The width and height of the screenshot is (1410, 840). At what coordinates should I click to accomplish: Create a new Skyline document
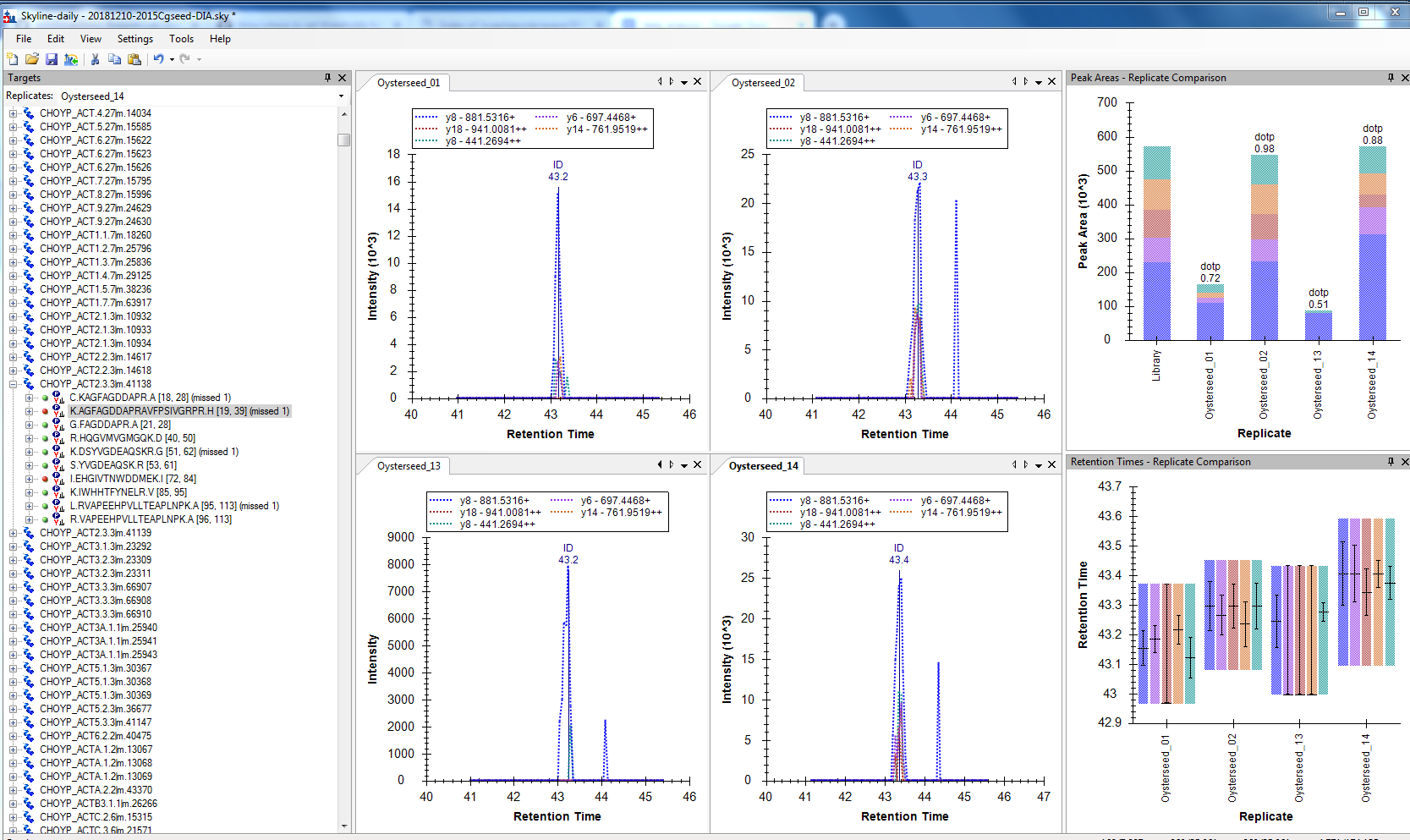click(x=12, y=58)
